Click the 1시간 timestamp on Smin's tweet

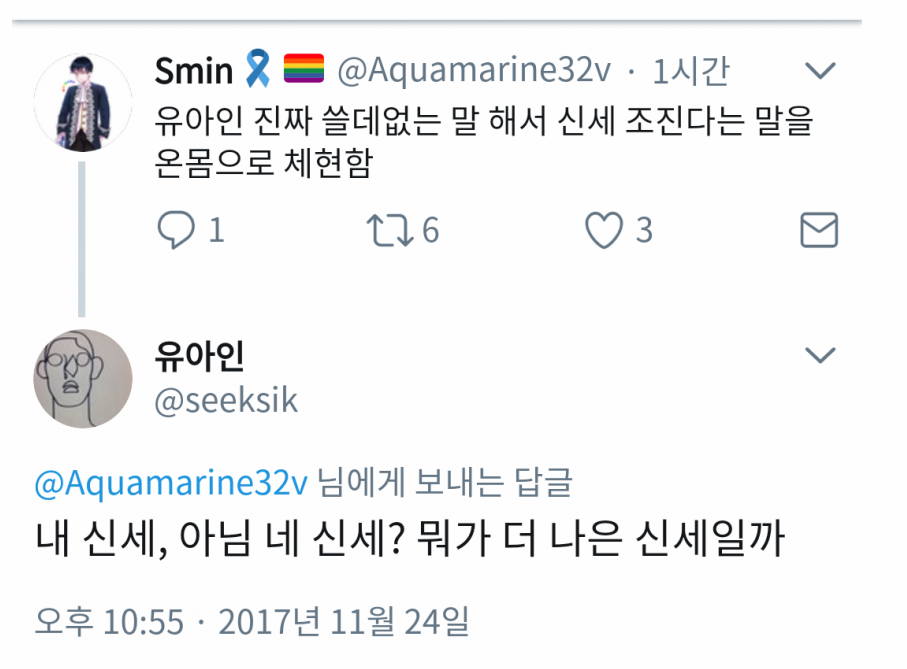tap(690, 71)
